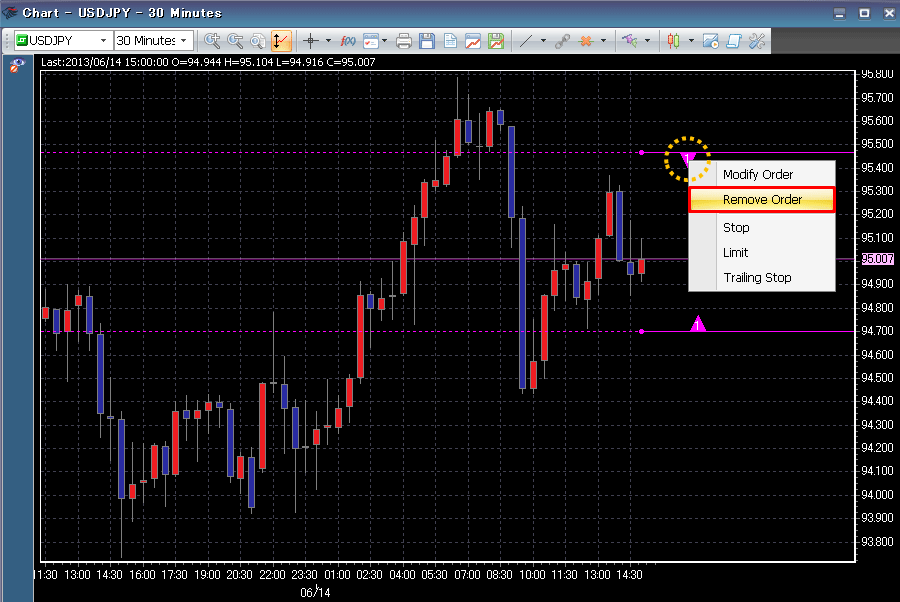This screenshot has height=602, width=900.
Task: Click the Last OHLC info line
Action: point(208,62)
